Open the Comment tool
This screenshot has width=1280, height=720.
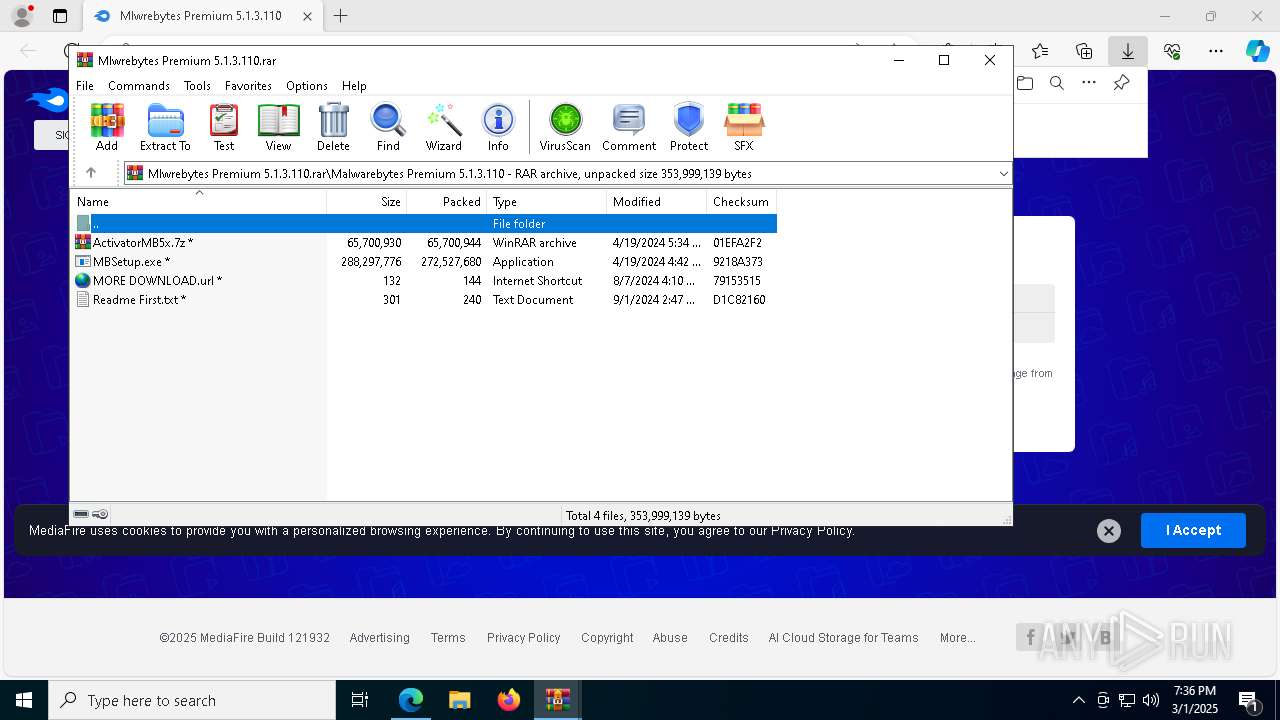629,127
